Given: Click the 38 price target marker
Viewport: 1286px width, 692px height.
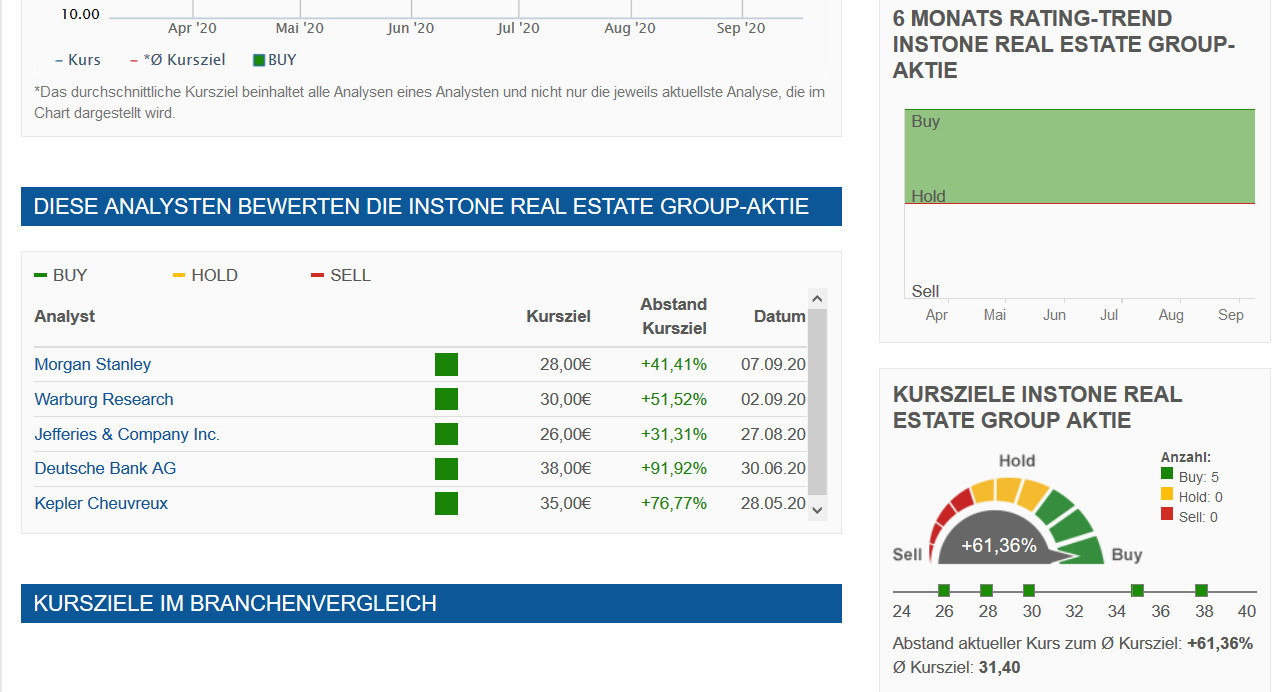Looking at the screenshot, I should 1201,591.
